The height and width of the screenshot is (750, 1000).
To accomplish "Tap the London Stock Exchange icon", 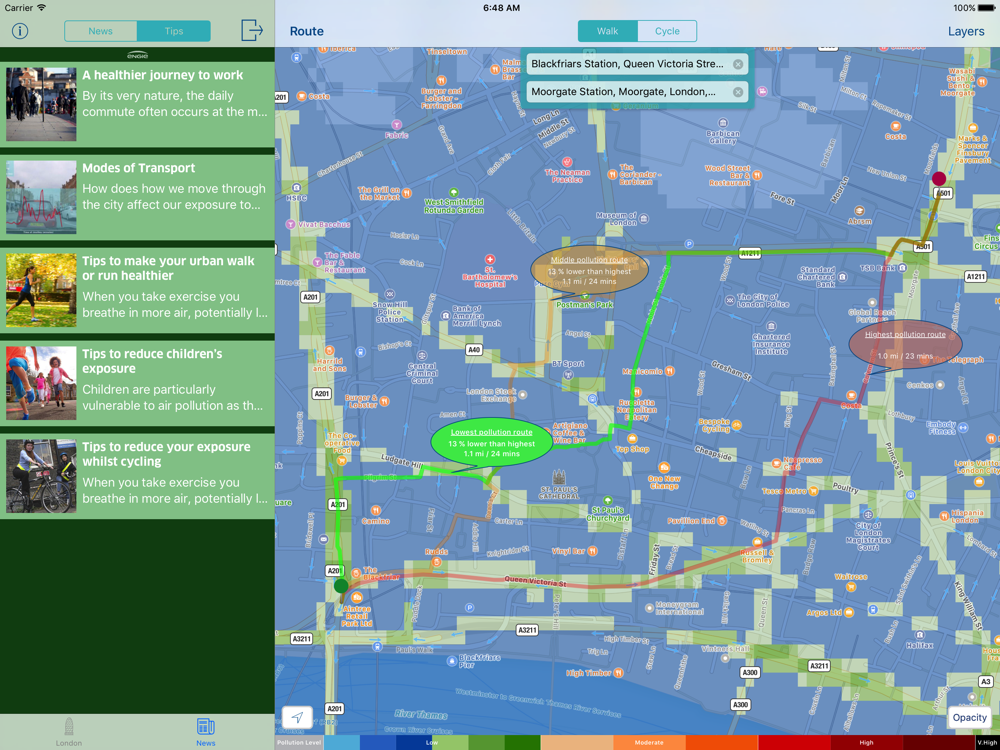I will (x=522, y=395).
